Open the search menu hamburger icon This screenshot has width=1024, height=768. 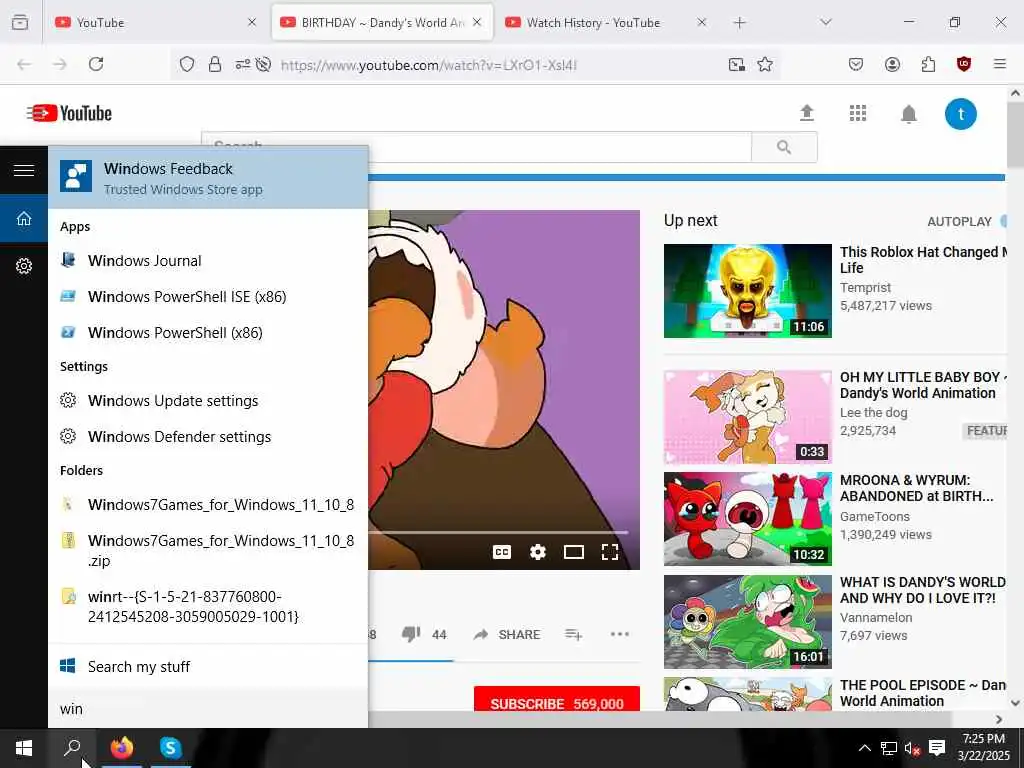coord(24,170)
